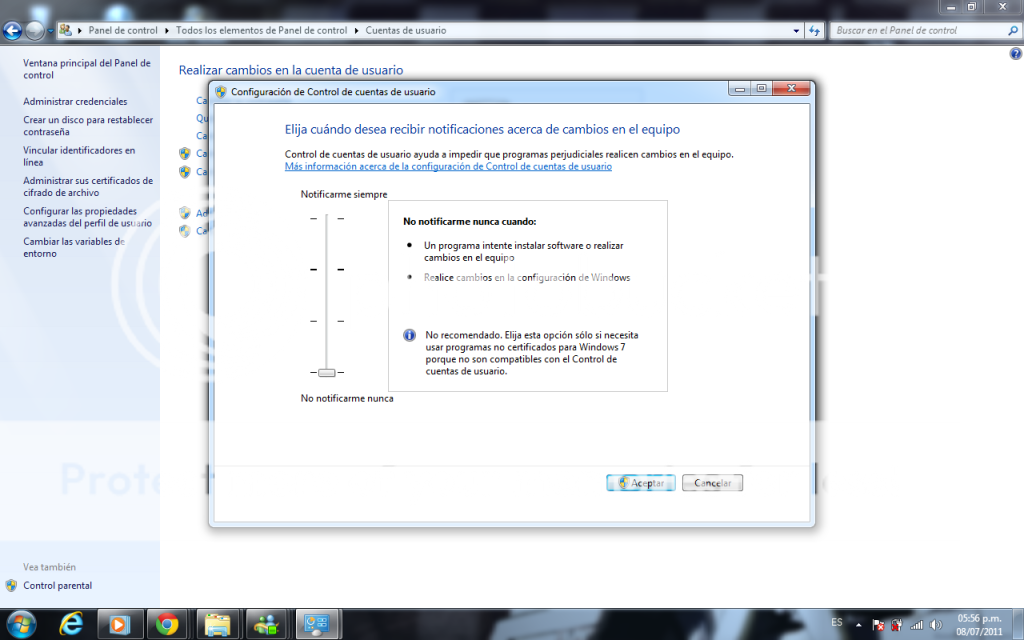
Task: Click the Aceptar button
Action: tap(641, 483)
